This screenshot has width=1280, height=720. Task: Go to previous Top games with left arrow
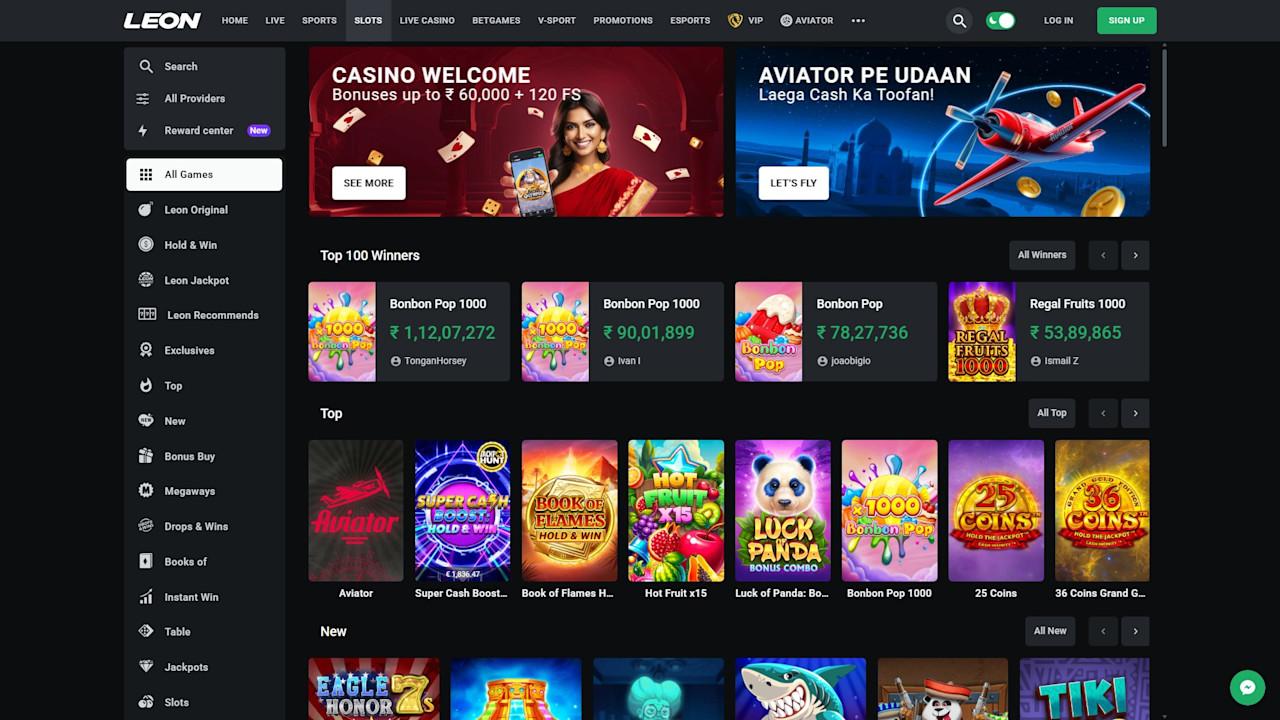click(x=1103, y=413)
